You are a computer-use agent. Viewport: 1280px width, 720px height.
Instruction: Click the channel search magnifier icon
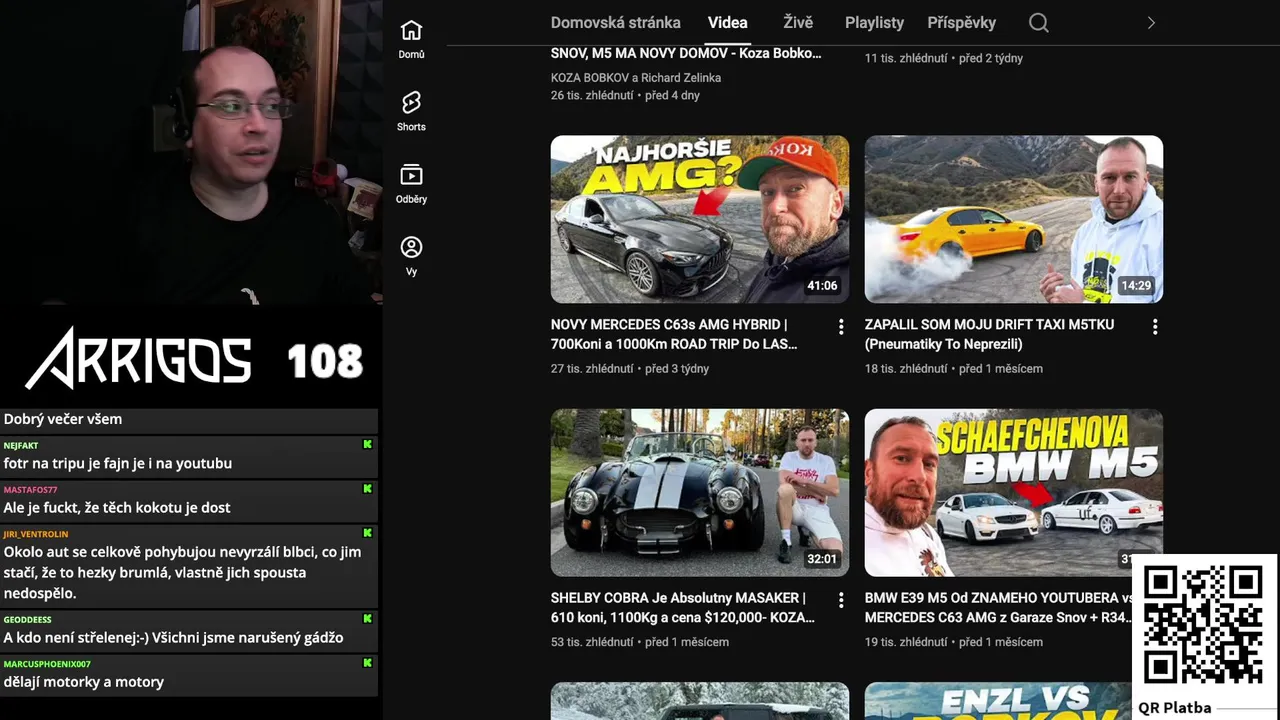point(1039,23)
